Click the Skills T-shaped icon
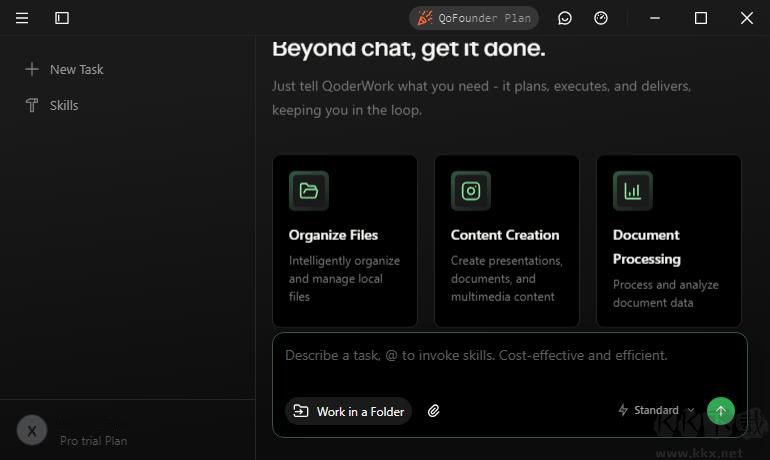Viewport: 770px width, 460px height. click(32, 105)
